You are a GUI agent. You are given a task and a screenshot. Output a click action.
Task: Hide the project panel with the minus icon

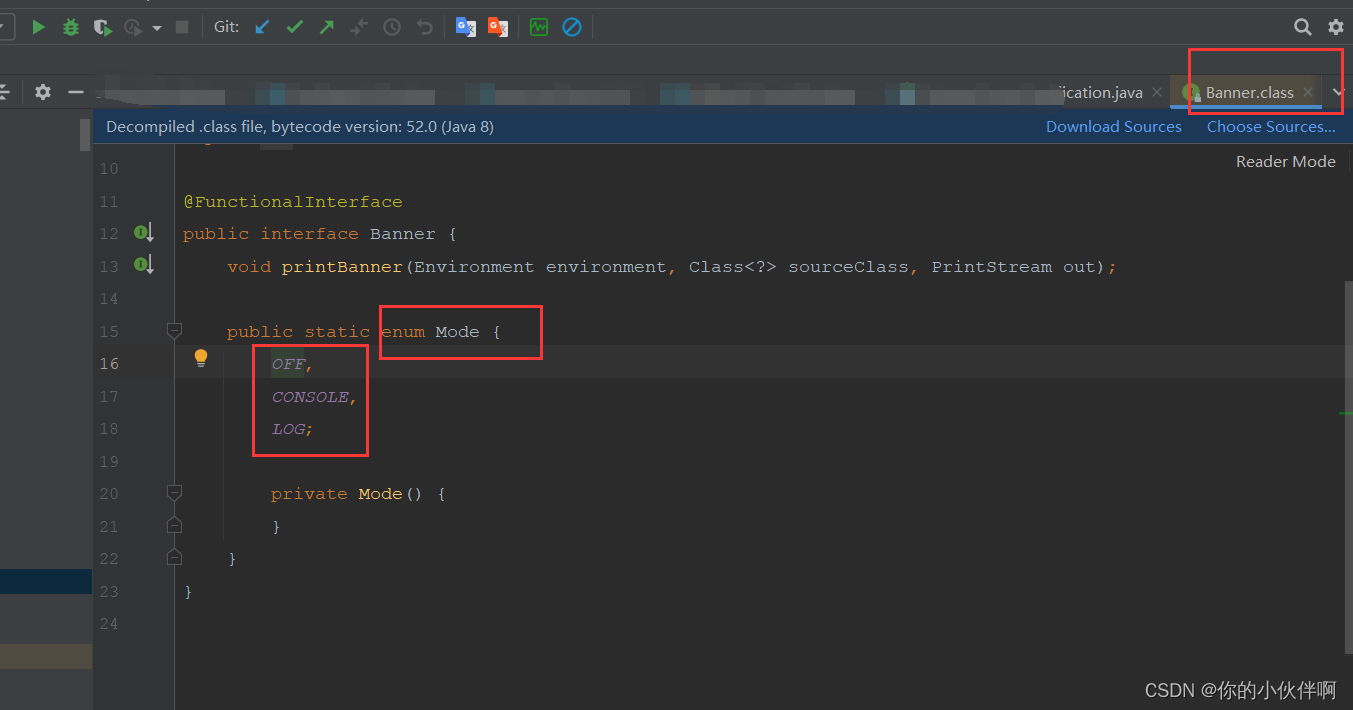pyautogui.click(x=75, y=92)
